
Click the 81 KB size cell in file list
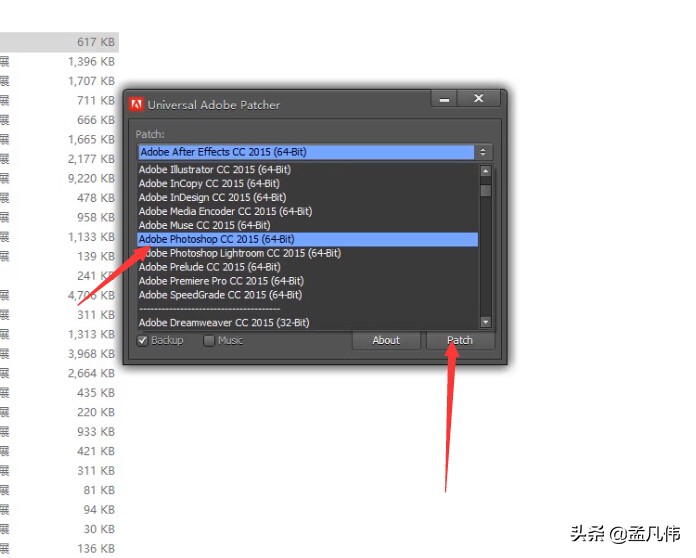[x=99, y=490]
